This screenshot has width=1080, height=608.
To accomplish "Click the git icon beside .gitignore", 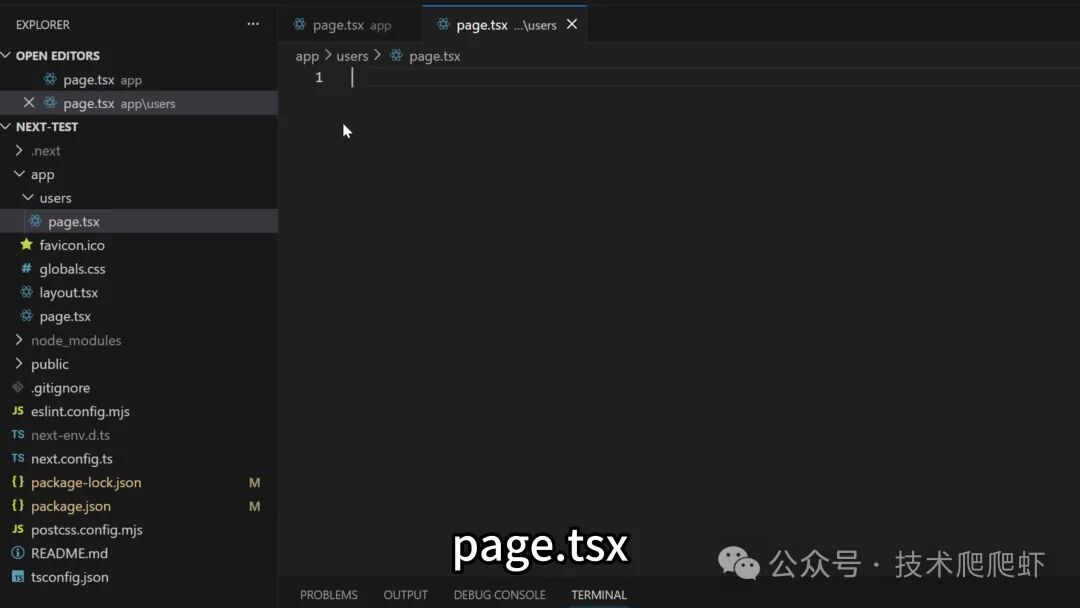I will 17,387.
